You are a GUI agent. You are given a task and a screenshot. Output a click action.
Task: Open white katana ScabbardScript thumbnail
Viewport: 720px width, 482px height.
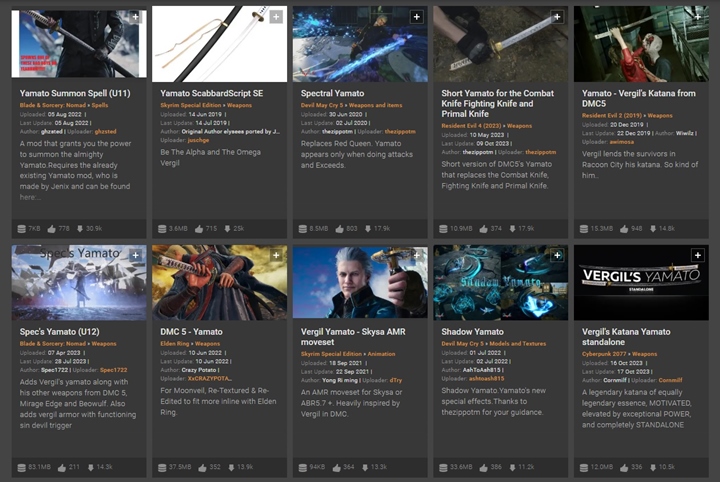219,44
